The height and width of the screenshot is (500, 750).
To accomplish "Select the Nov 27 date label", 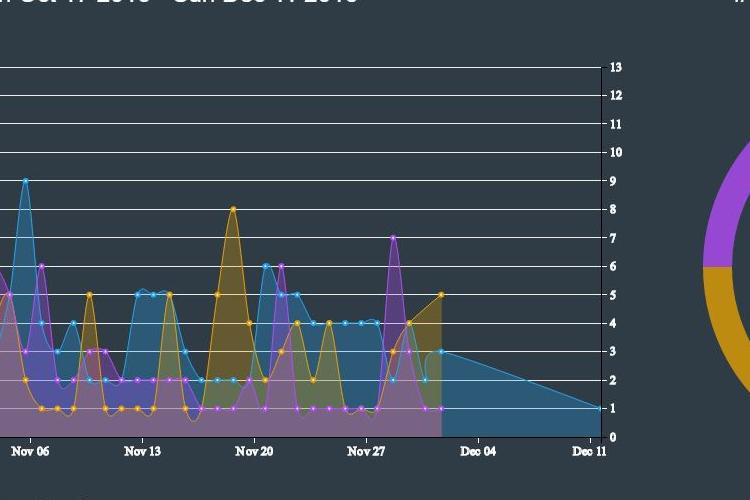I will click(x=366, y=452).
